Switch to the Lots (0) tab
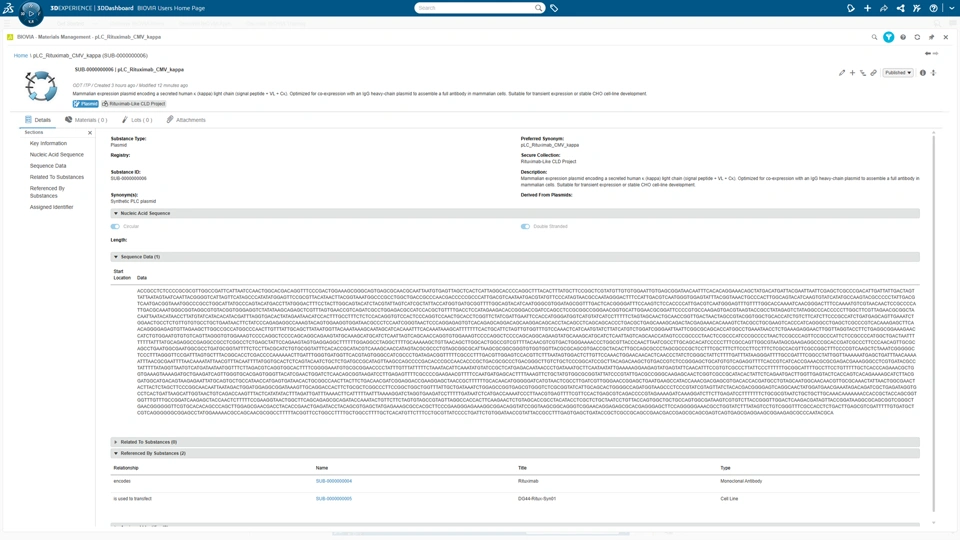 coord(137,120)
